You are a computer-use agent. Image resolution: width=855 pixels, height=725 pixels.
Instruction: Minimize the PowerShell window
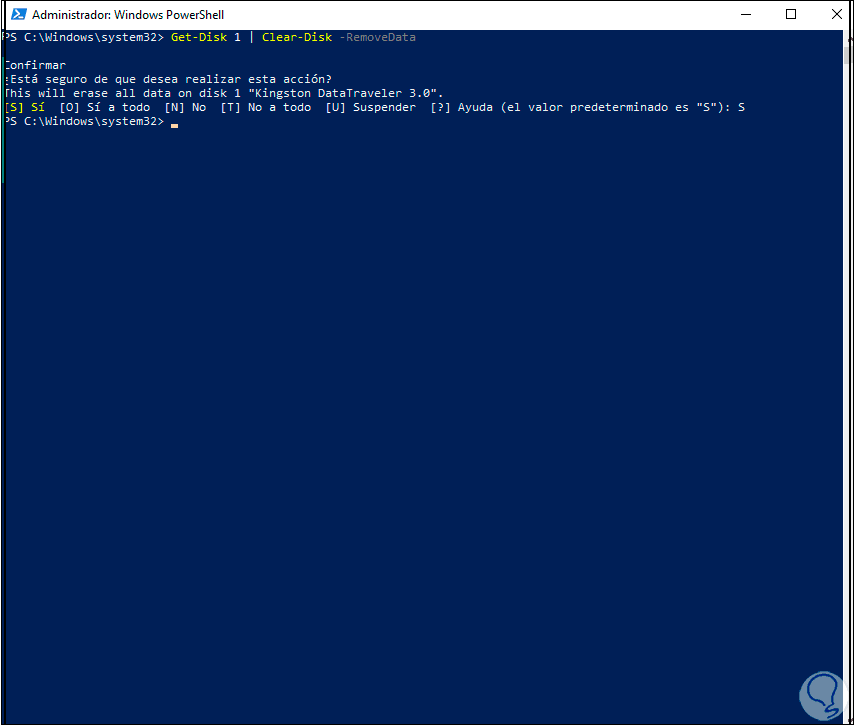(744, 15)
